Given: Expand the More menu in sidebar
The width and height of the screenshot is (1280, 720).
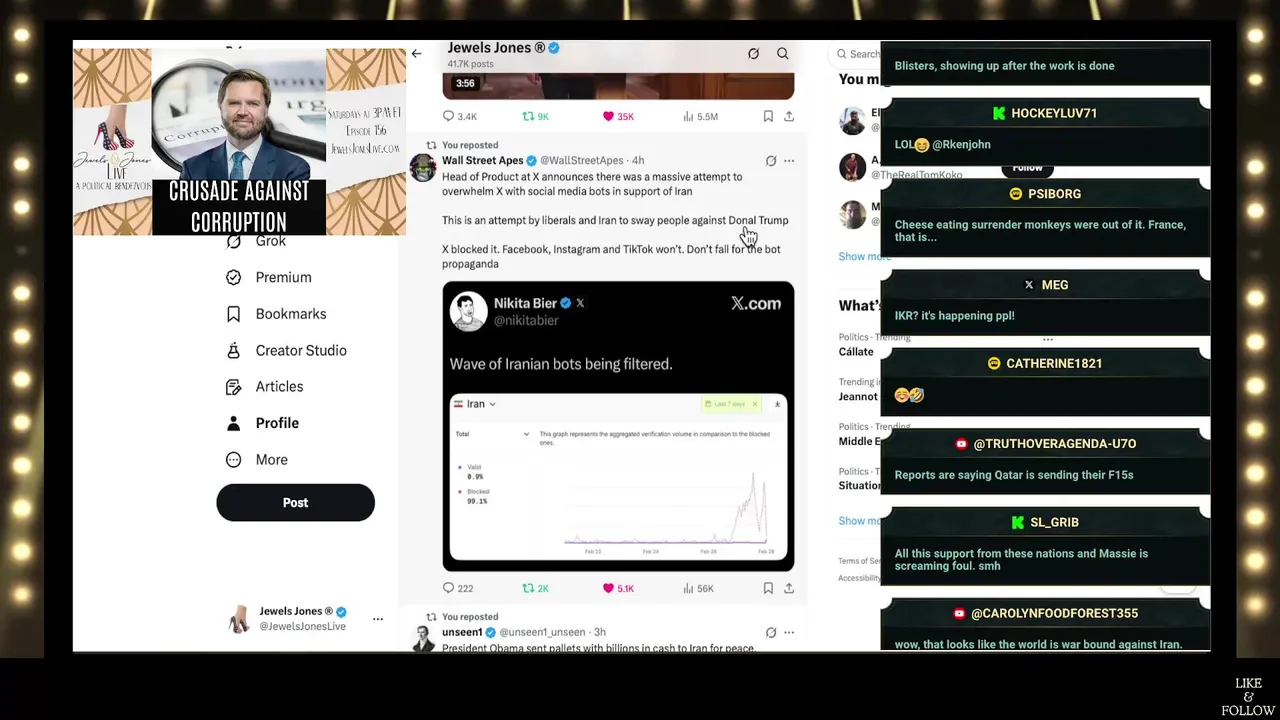Looking at the screenshot, I should [x=256, y=460].
